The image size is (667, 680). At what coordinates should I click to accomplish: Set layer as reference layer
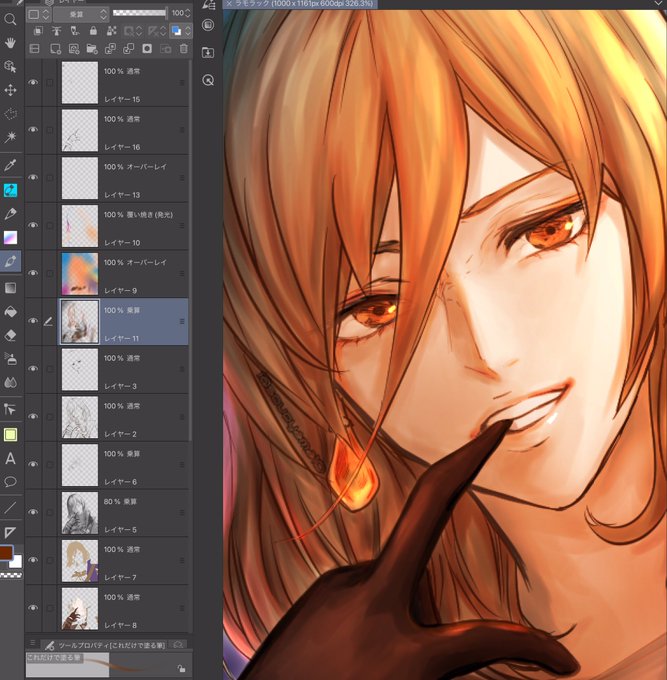(56, 31)
